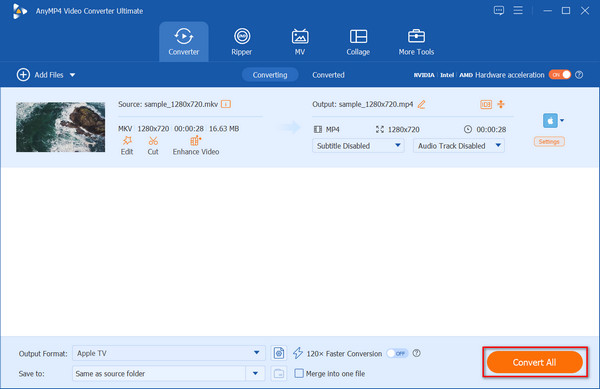Viewport: 600px width, 389px height.
Task: Toggle 120x Faster Conversion switch
Action: coord(397,353)
